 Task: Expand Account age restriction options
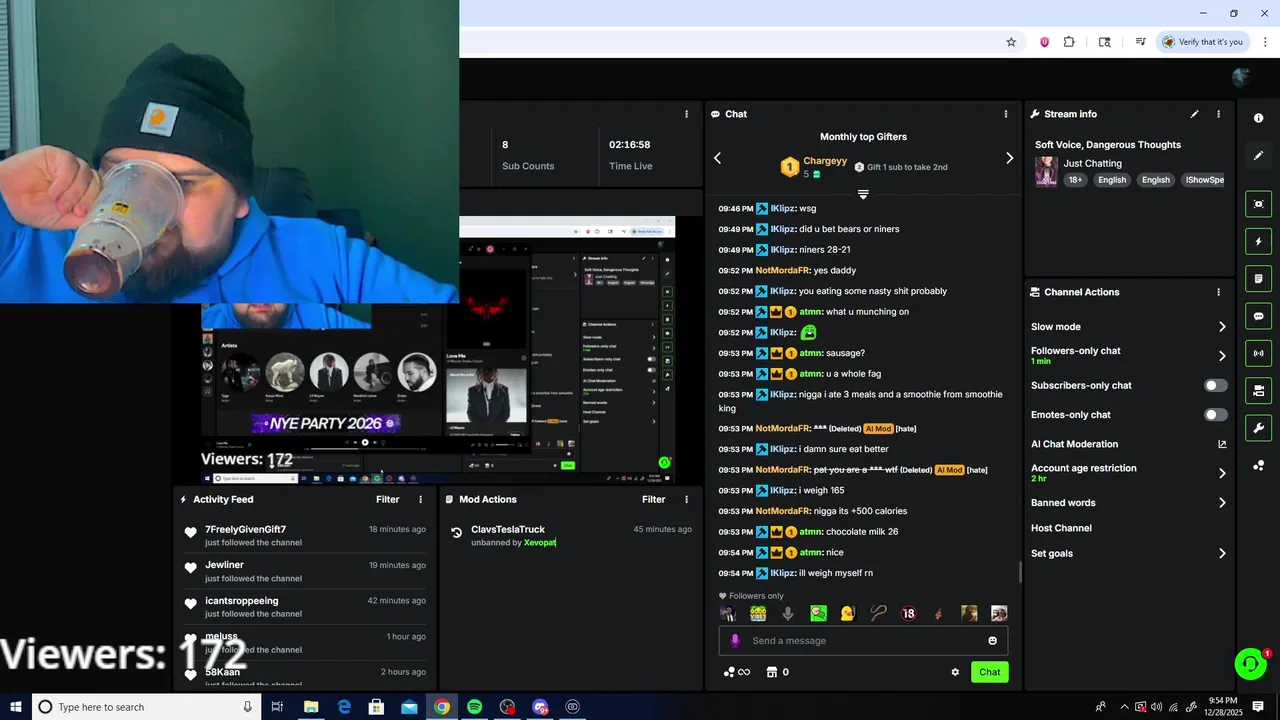click(x=1221, y=473)
